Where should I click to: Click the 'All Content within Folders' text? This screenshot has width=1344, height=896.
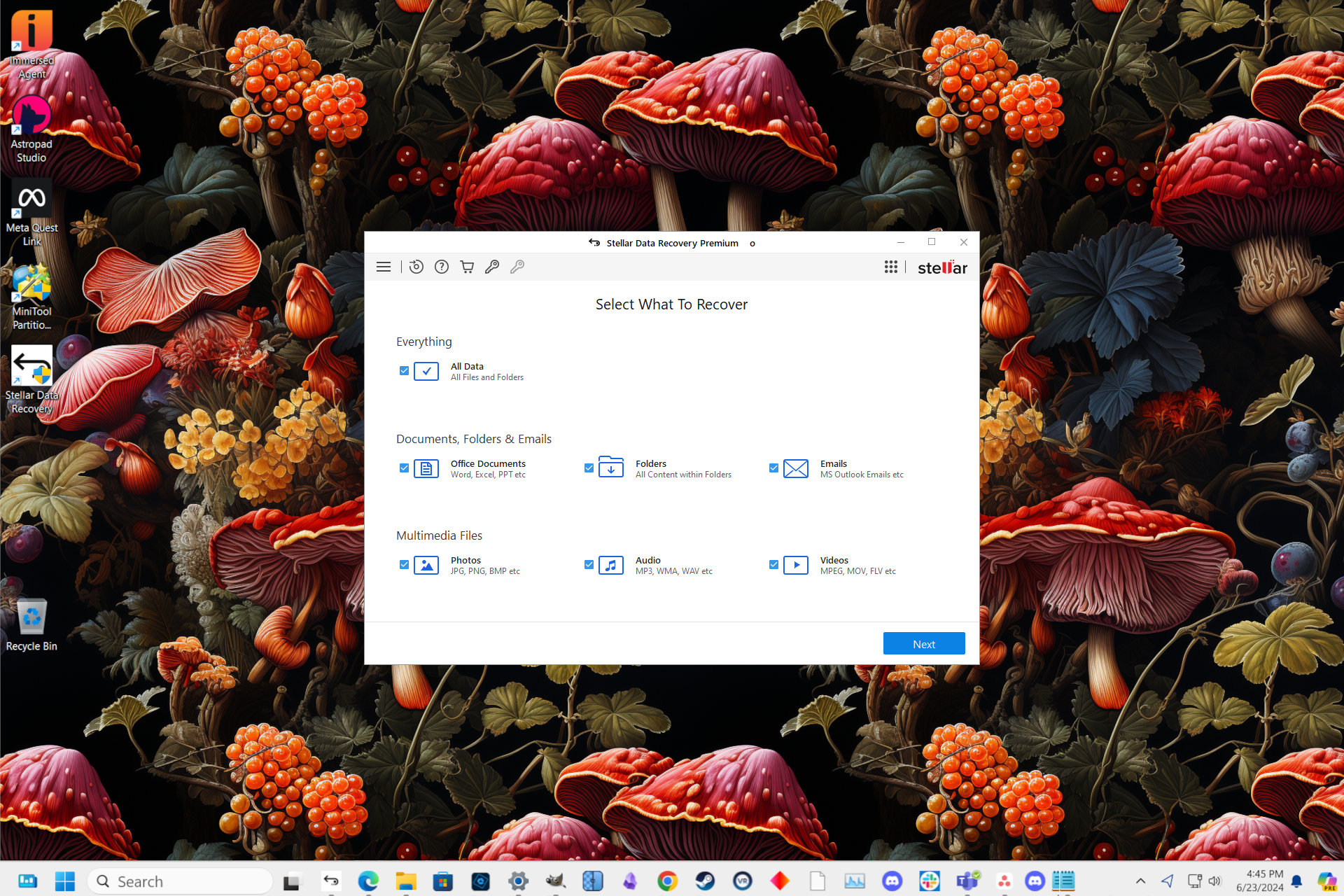pos(683,475)
